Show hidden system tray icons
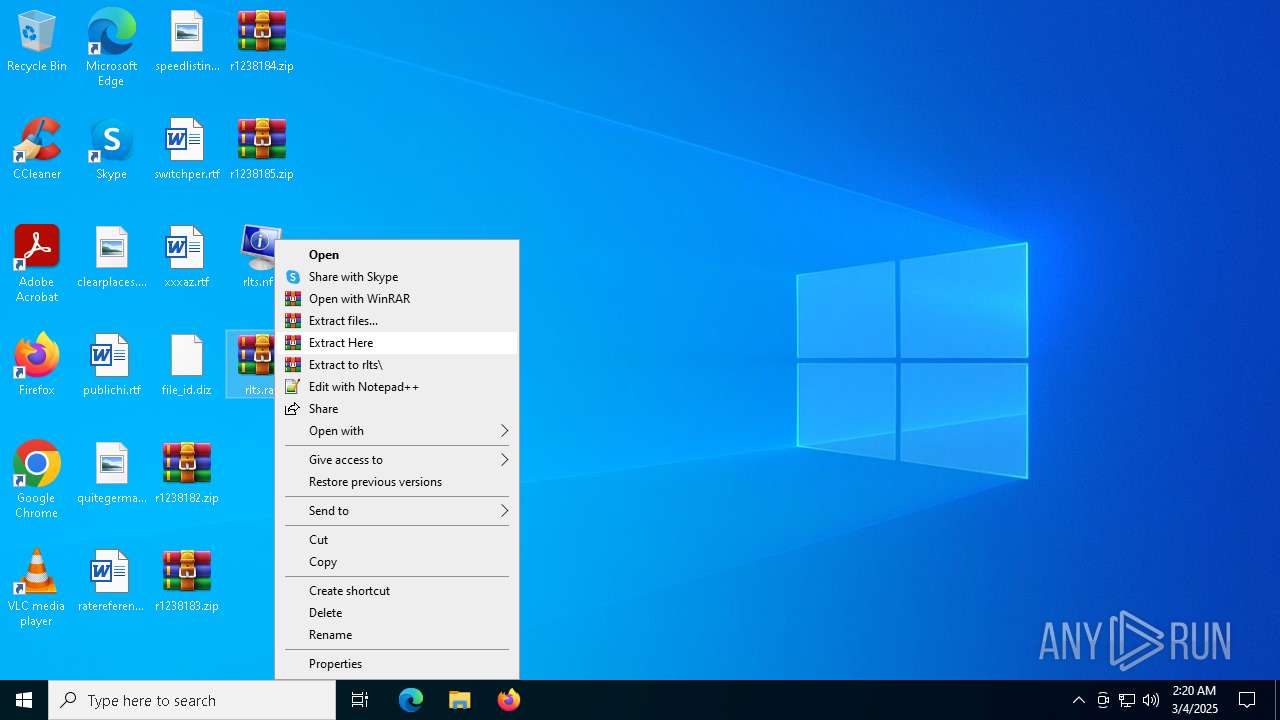The width and height of the screenshot is (1280, 720). [x=1078, y=700]
